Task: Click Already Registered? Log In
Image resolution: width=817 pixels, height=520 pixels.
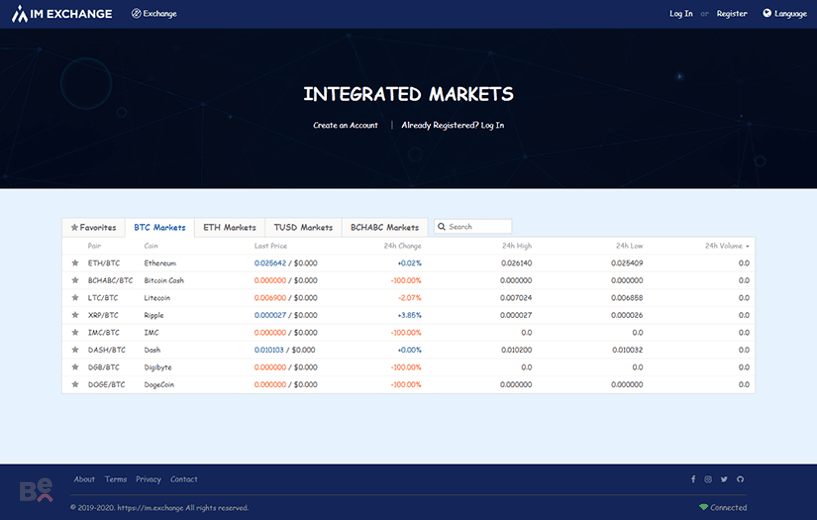Action: 453,125
